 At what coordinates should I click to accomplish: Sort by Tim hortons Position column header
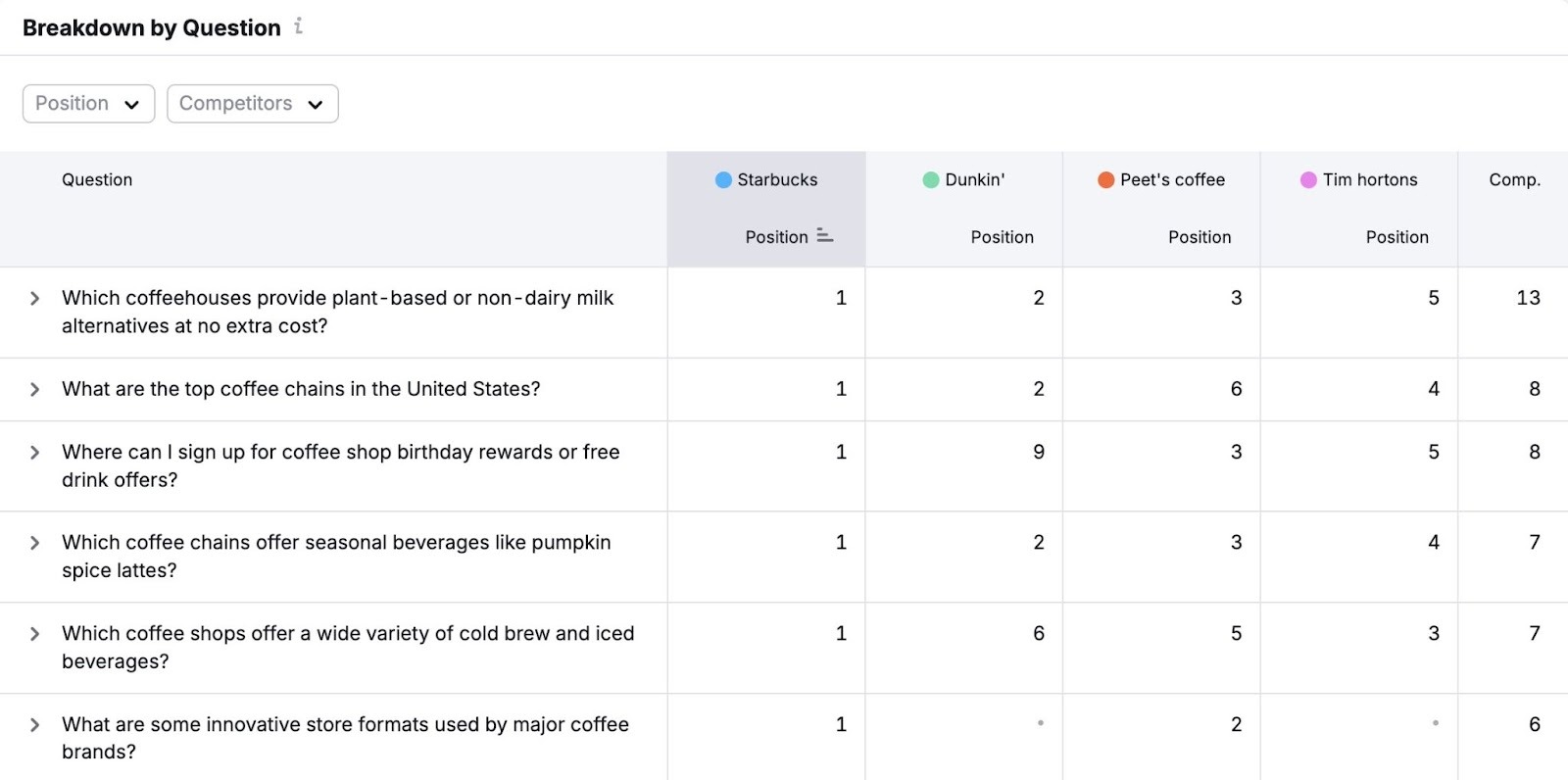(1396, 237)
